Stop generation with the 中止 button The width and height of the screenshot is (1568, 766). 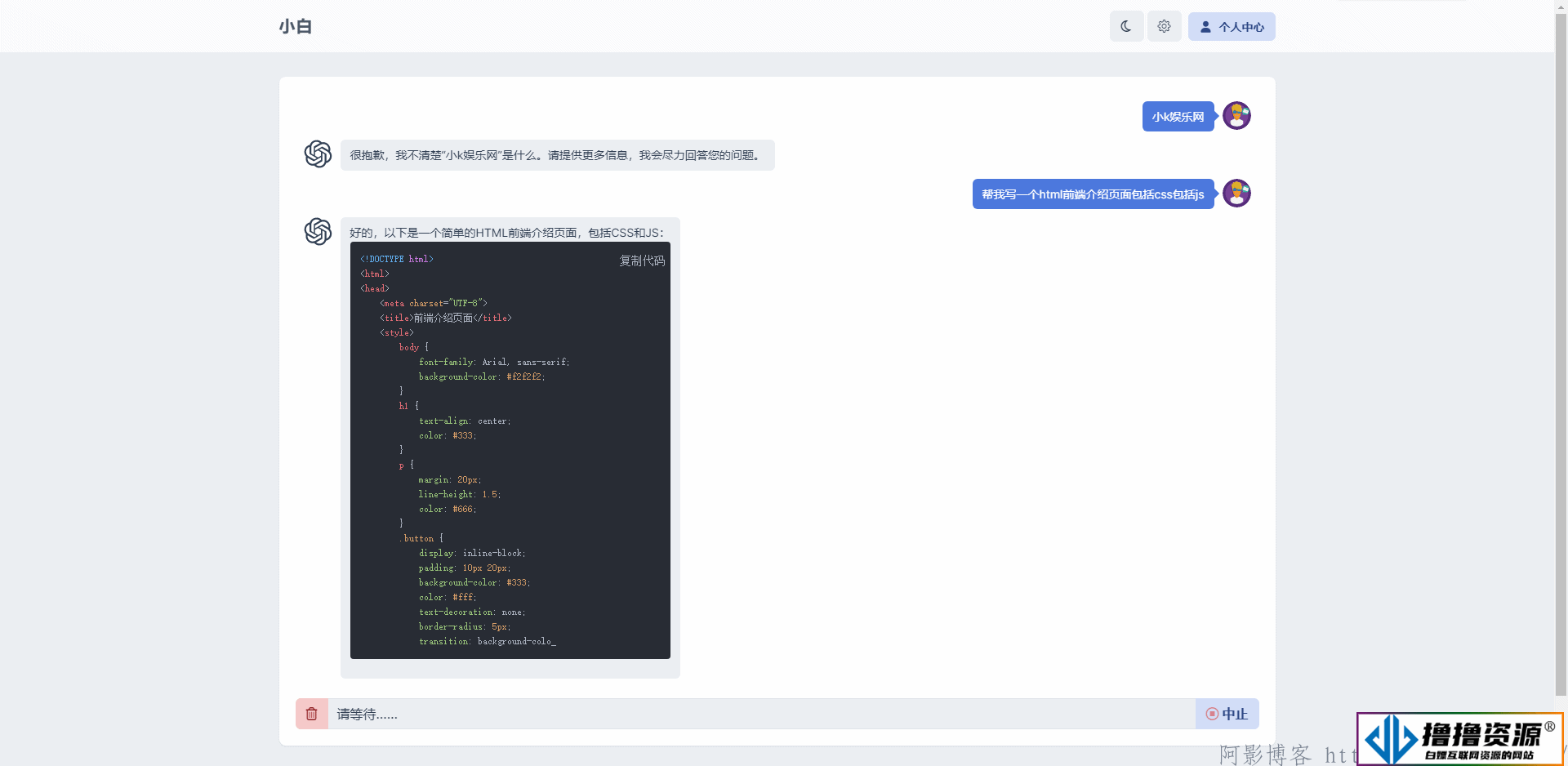tap(1227, 714)
